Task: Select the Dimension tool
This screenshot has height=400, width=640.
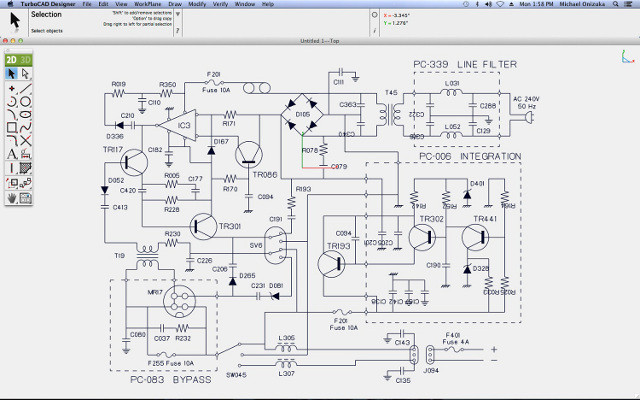Action: pos(25,154)
